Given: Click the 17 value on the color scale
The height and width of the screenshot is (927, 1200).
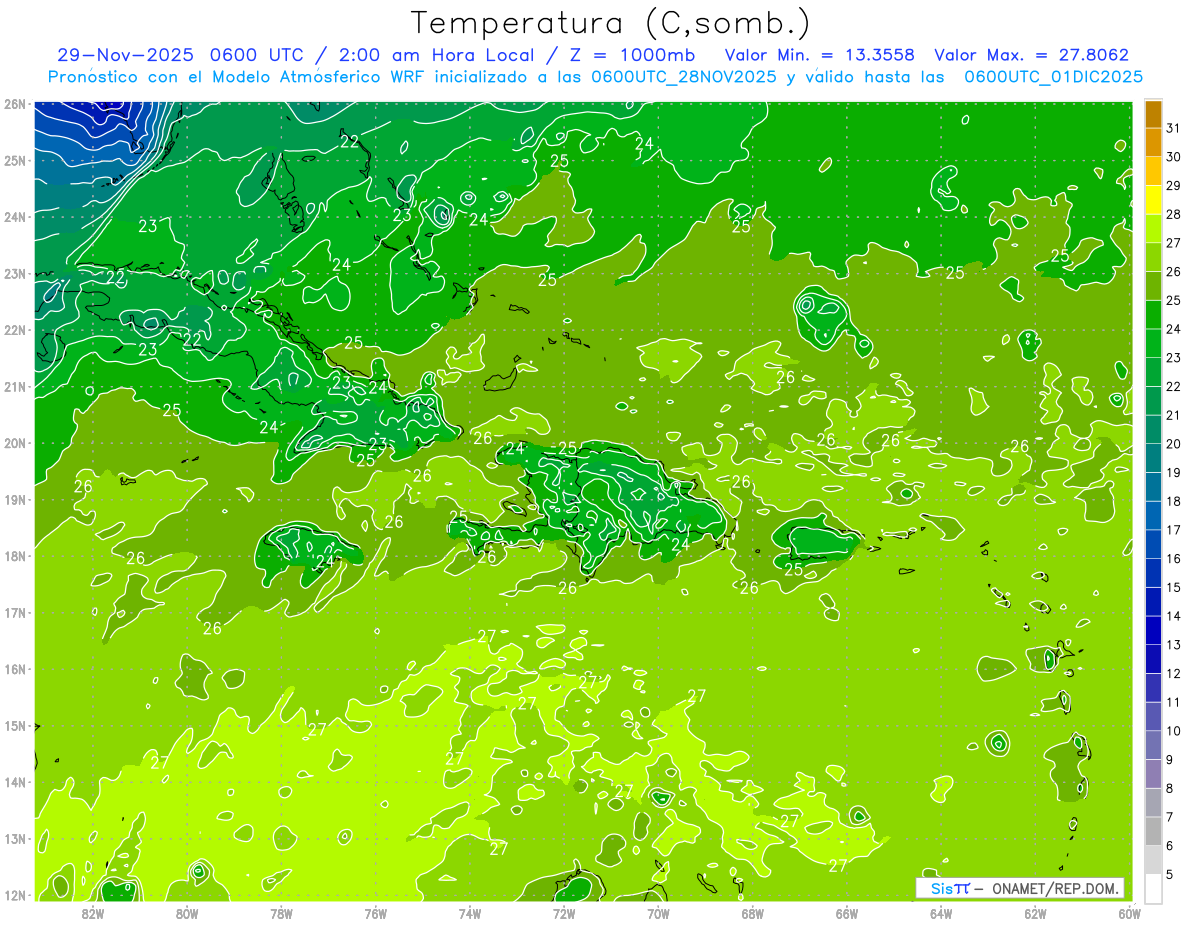Looking at the screenshot, I should [1174, 530].
